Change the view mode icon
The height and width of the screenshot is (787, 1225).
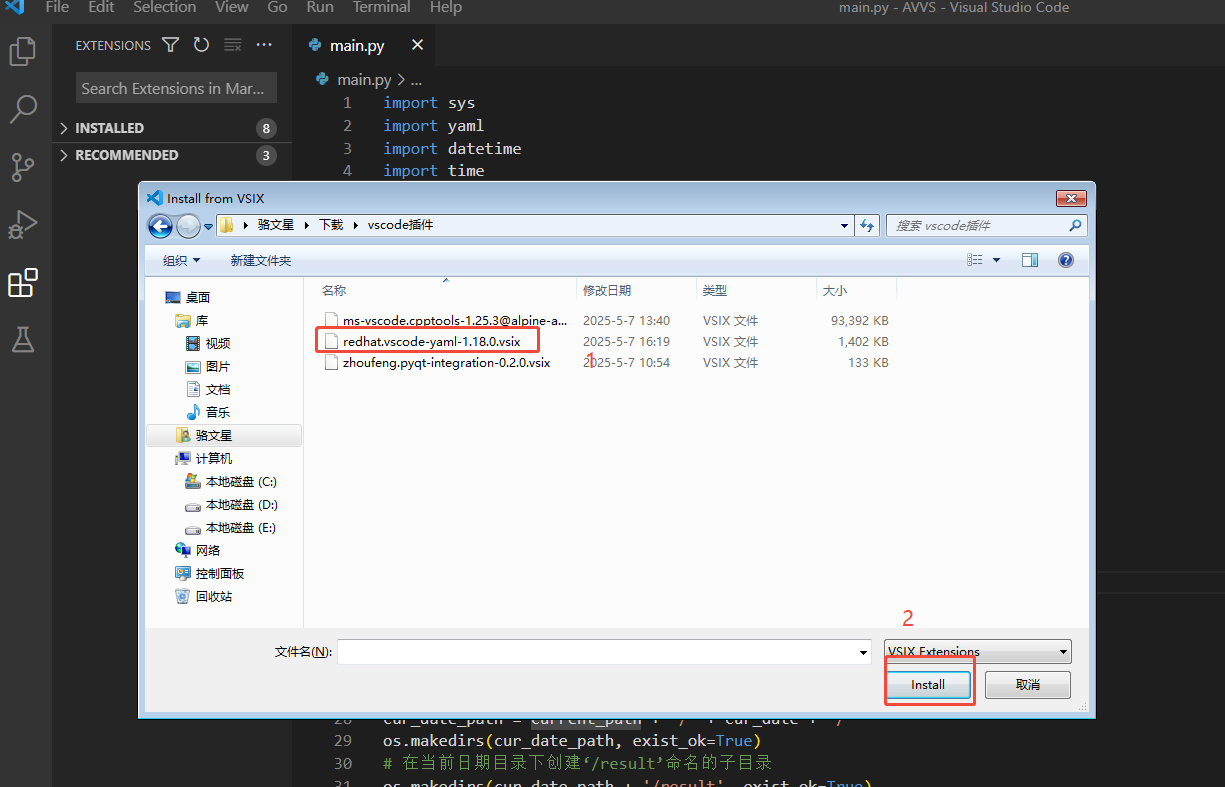coord(975,260)
